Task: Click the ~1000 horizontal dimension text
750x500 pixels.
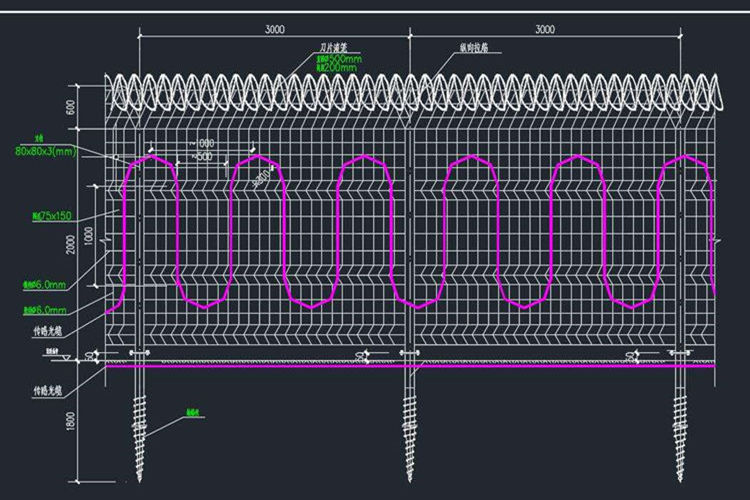Action: point(203,142)
